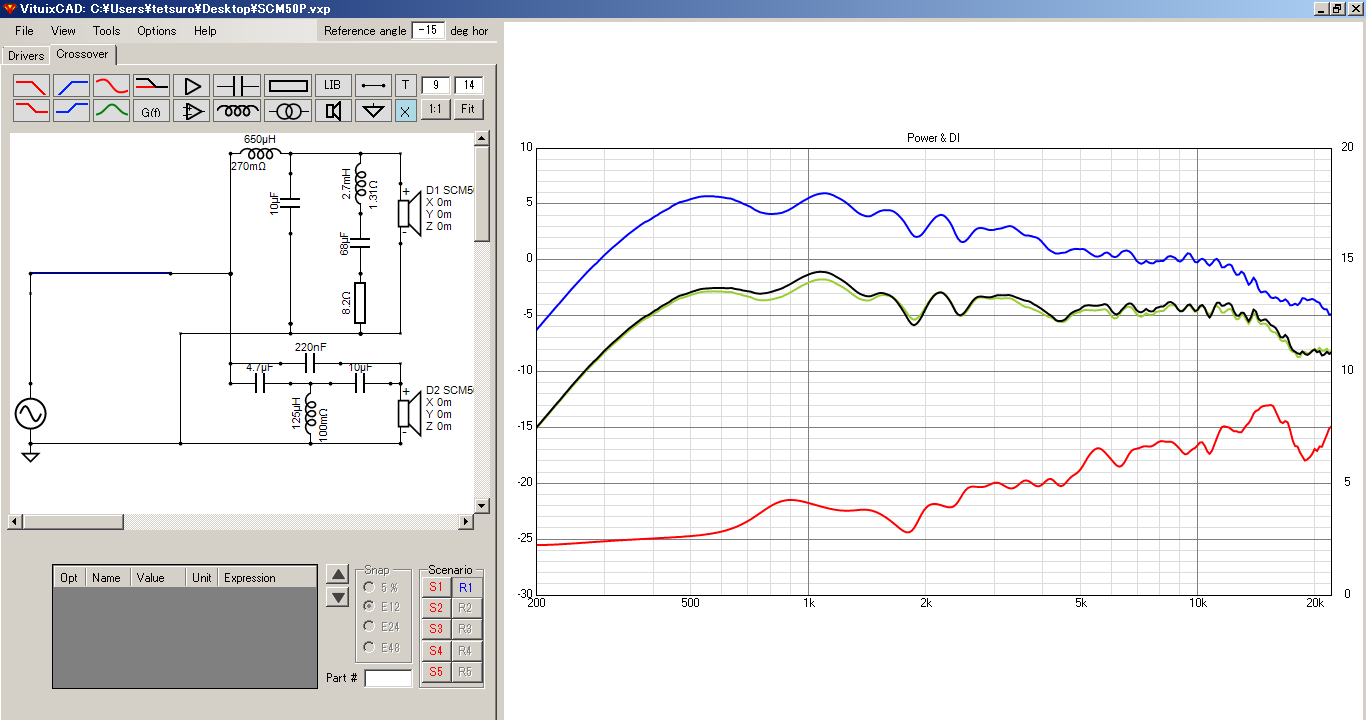Move part up with up arrow button
The height and width of the screenshot is (720, 1366).
tap(338, 575)
